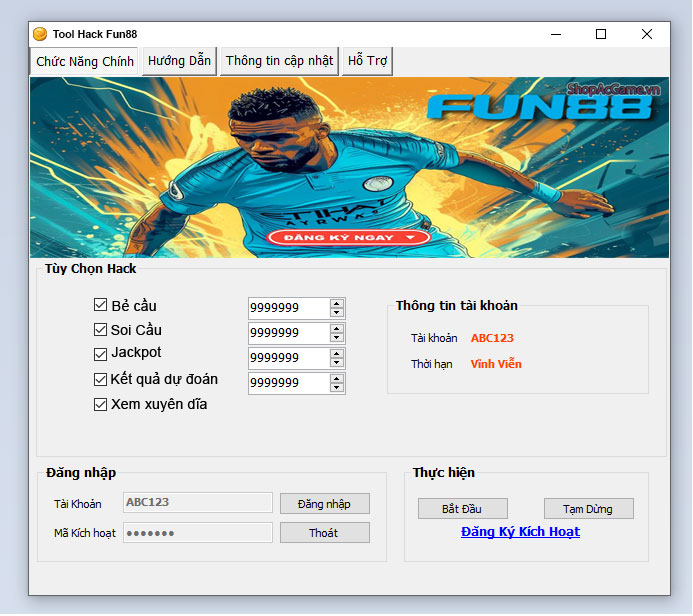
Task: Increase the Bẻ cầu value with up arrow
Action: (x=337, y=304)
